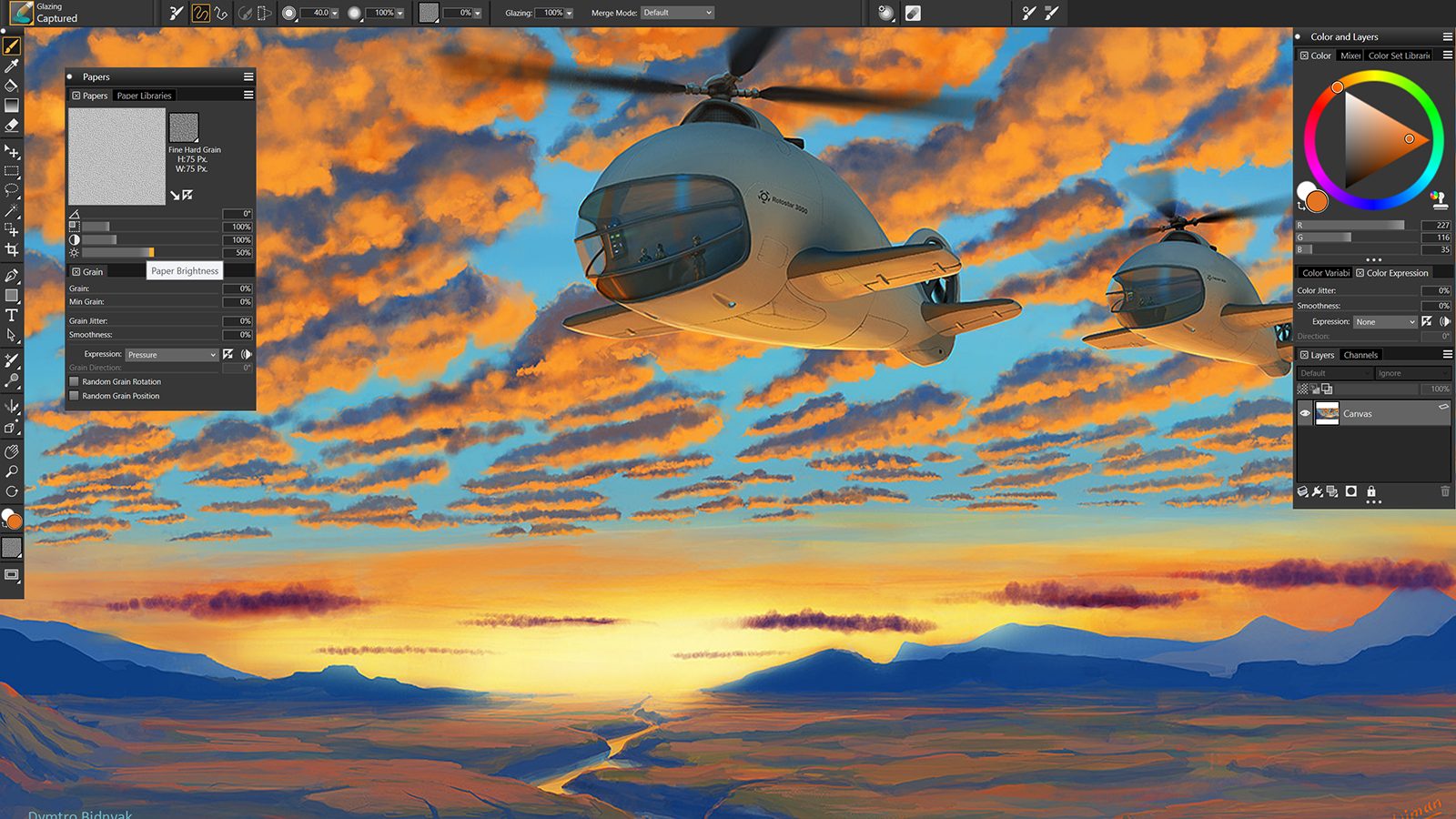Open the Color and Layers panel options menu
1456x819 pixels.
pos(1447,37)
